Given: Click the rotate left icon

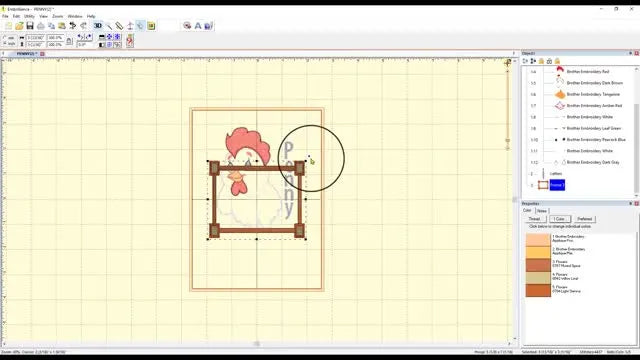Looking at the screenshot, I should pyautogui.click(x=80, y=37).
